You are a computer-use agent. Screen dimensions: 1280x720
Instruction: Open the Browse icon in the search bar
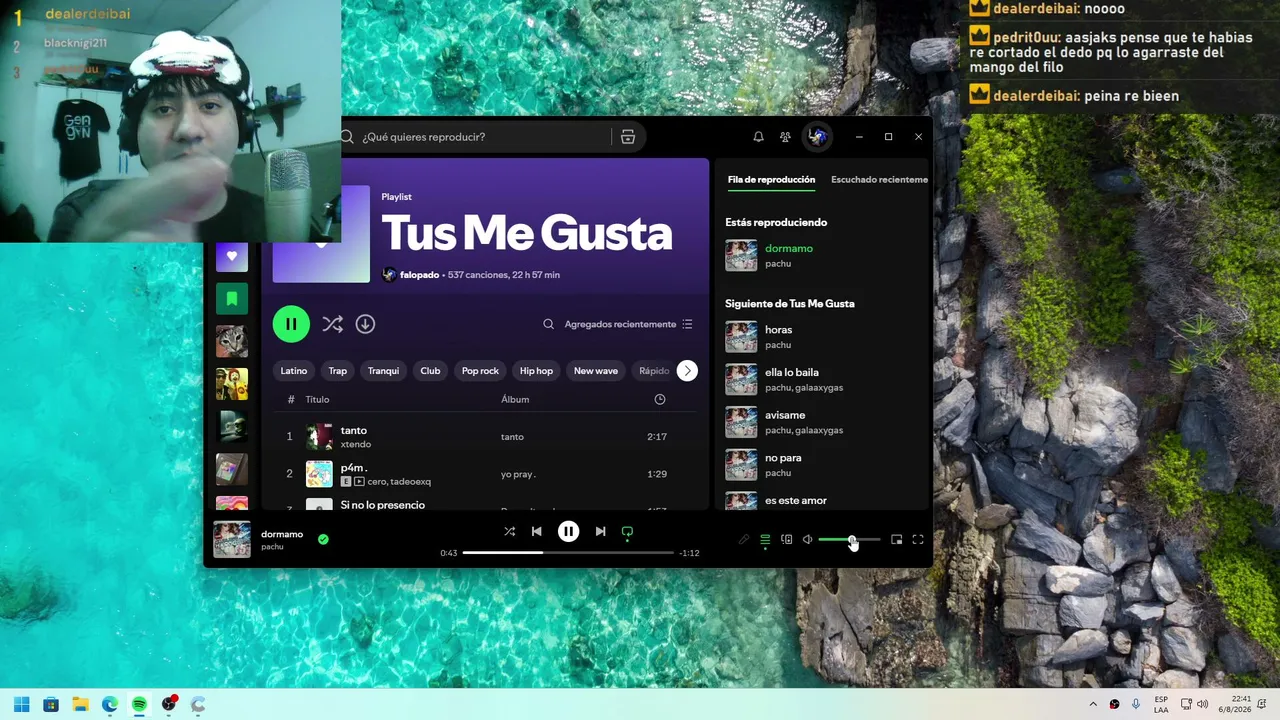point(628,137)
